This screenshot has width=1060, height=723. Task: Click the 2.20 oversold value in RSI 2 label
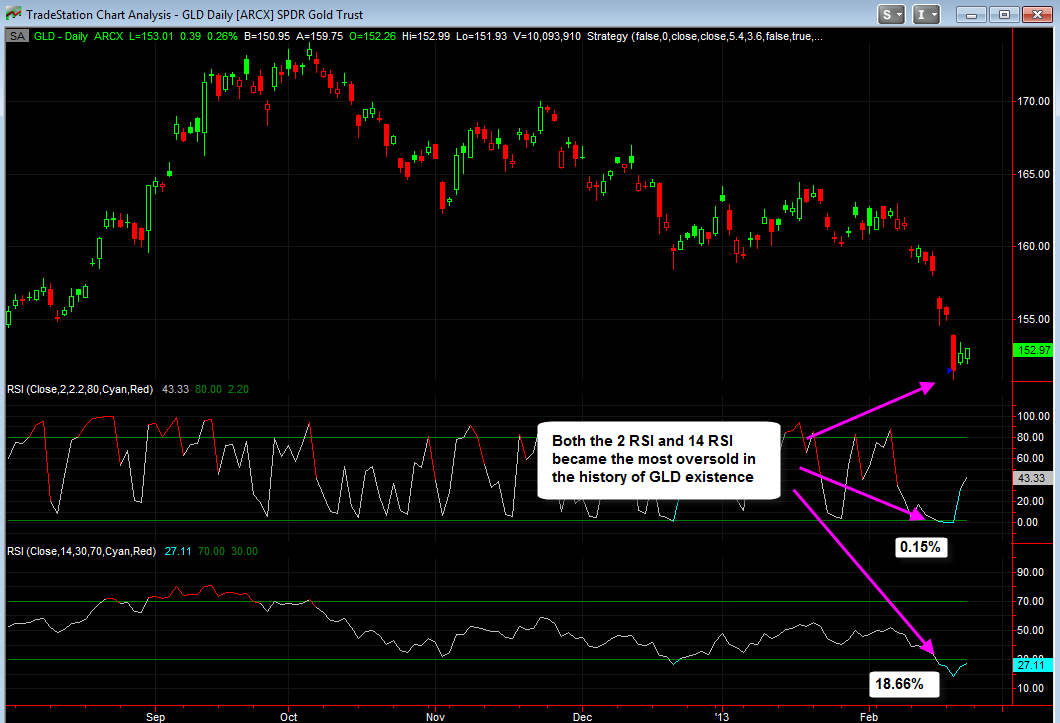[x=238, y=390]
